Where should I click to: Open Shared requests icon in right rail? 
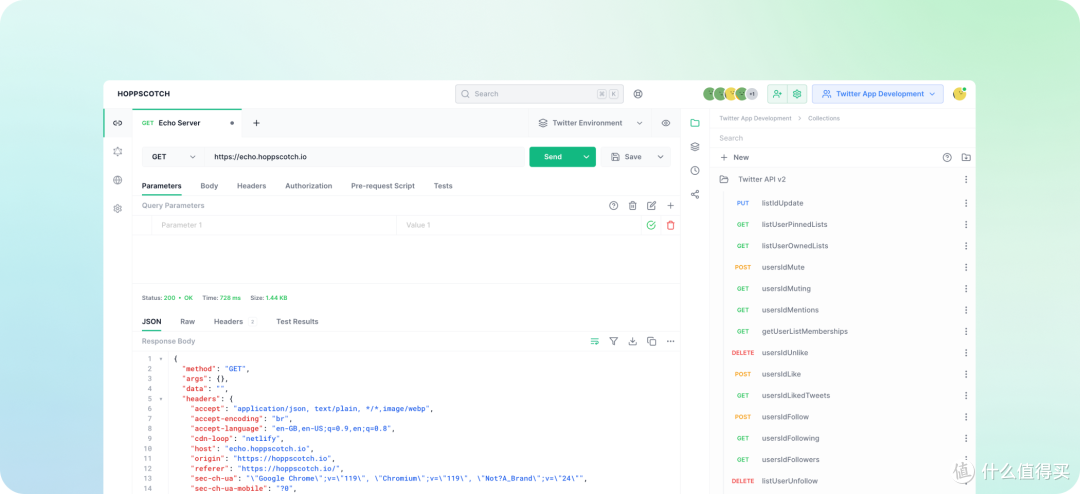pos(695,194)
